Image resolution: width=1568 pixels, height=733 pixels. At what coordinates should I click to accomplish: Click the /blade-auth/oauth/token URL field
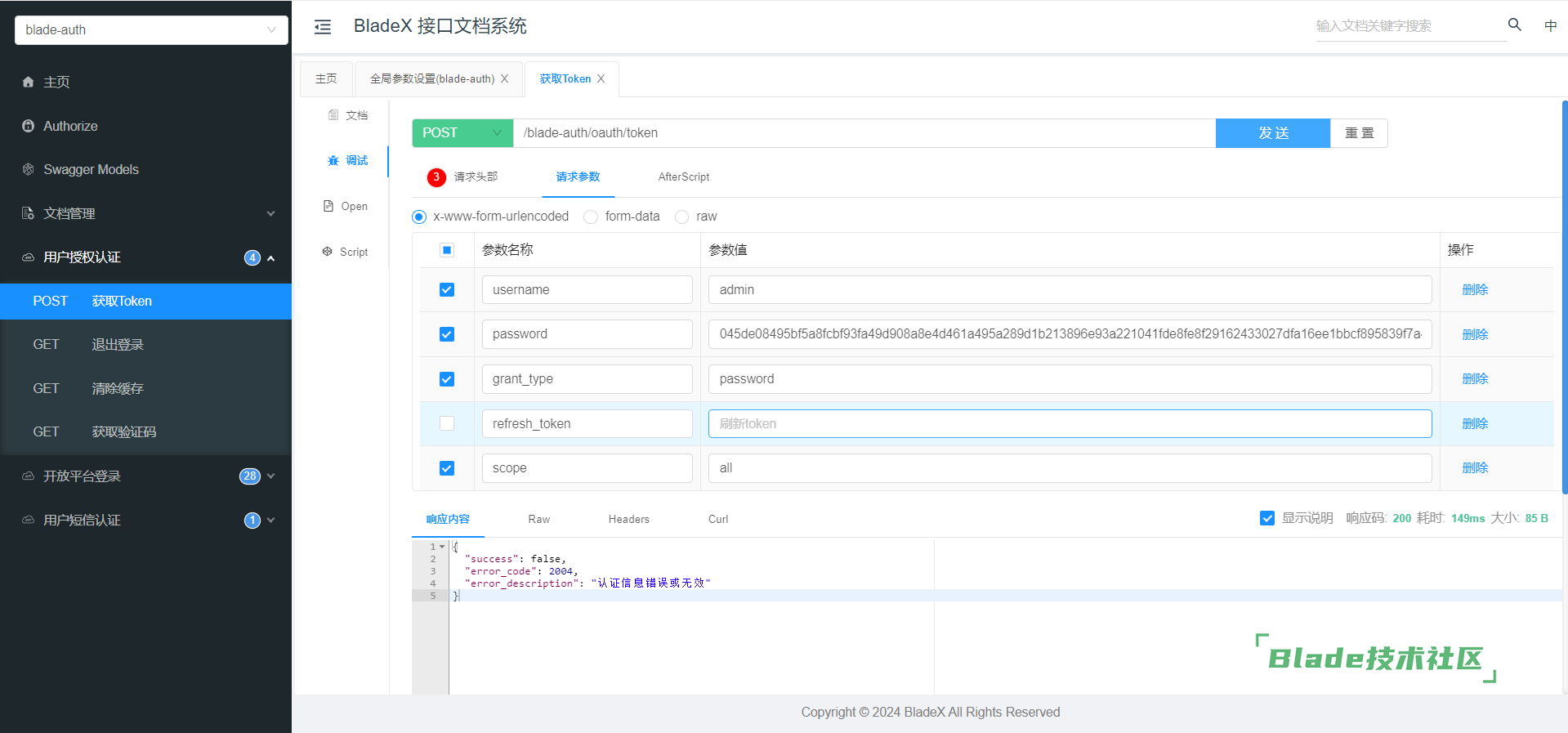point(864,133)
